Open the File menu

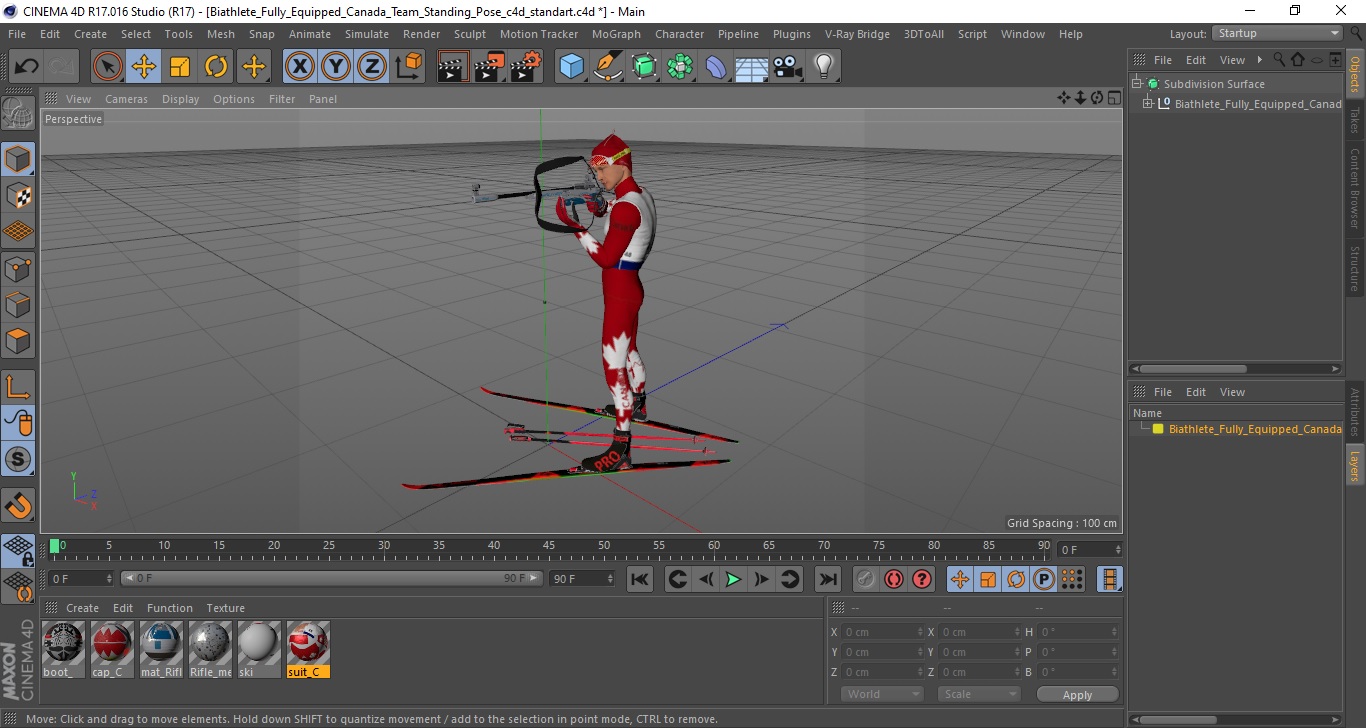pyautogui.click(x=17, y=34)
